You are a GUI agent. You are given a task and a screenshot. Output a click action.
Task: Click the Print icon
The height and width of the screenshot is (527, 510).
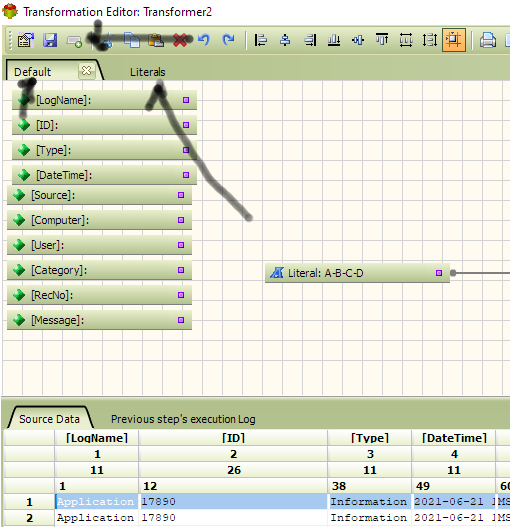[x=487, y=40]
